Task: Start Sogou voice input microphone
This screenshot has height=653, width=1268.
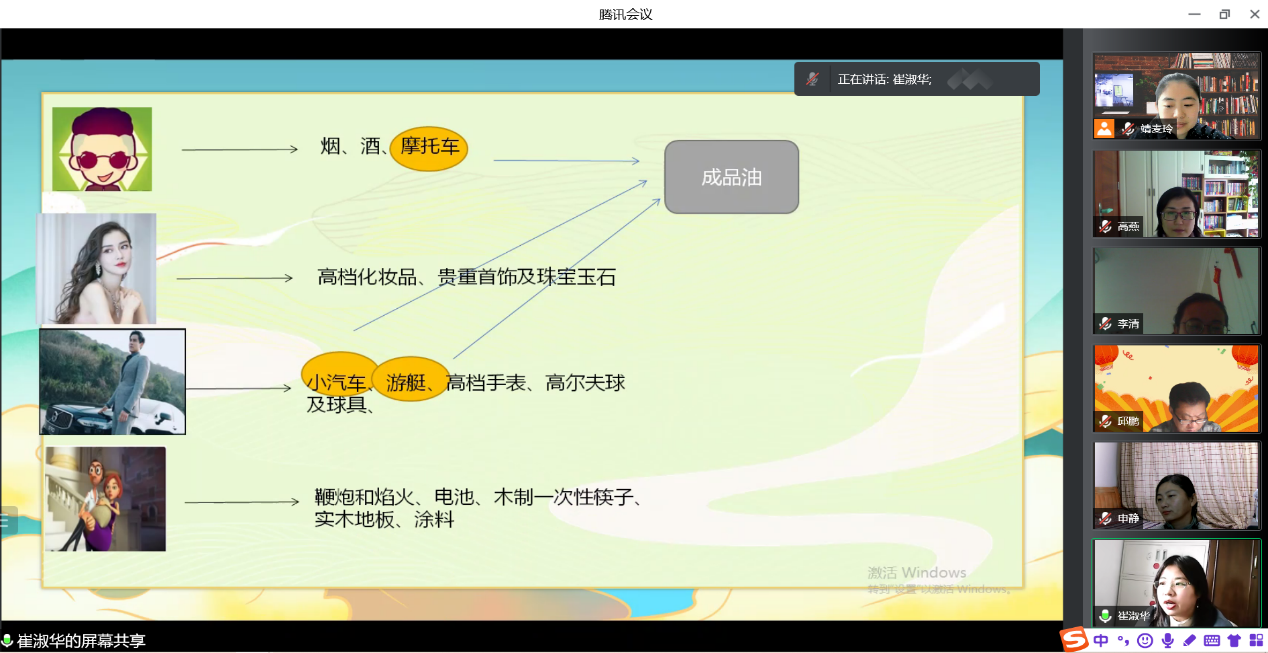Action: click(1167, 641)
